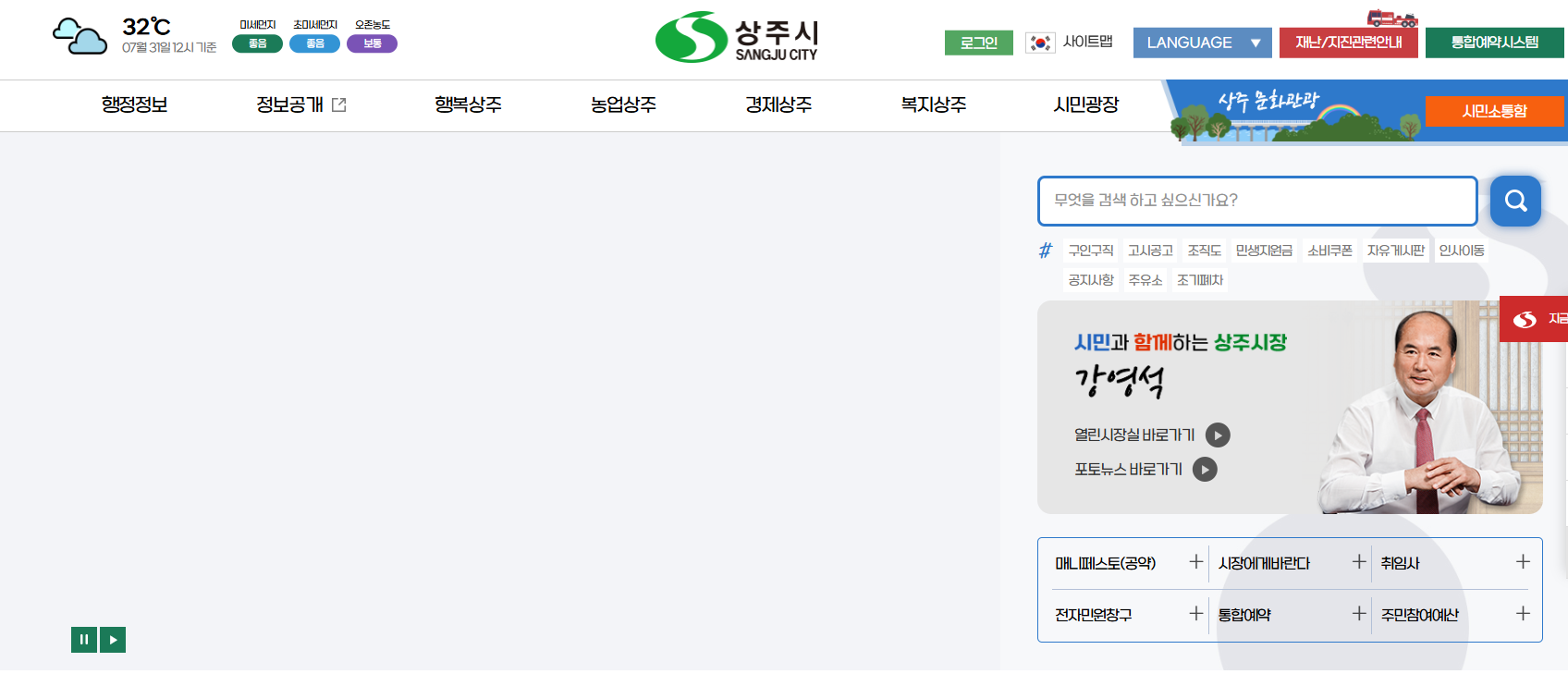Click the 미세먼지 좋음 badge
The width and height of the screenshot is (1568, 674).
pos(257,43)
